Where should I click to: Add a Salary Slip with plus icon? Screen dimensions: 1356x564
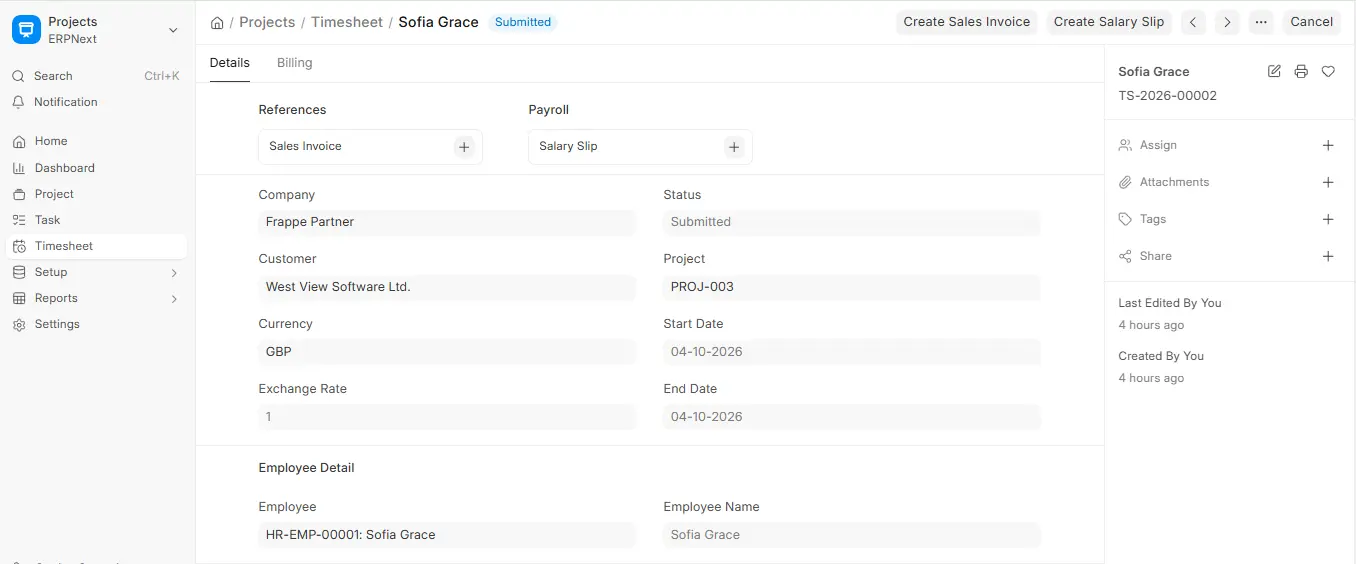point(734,147)
